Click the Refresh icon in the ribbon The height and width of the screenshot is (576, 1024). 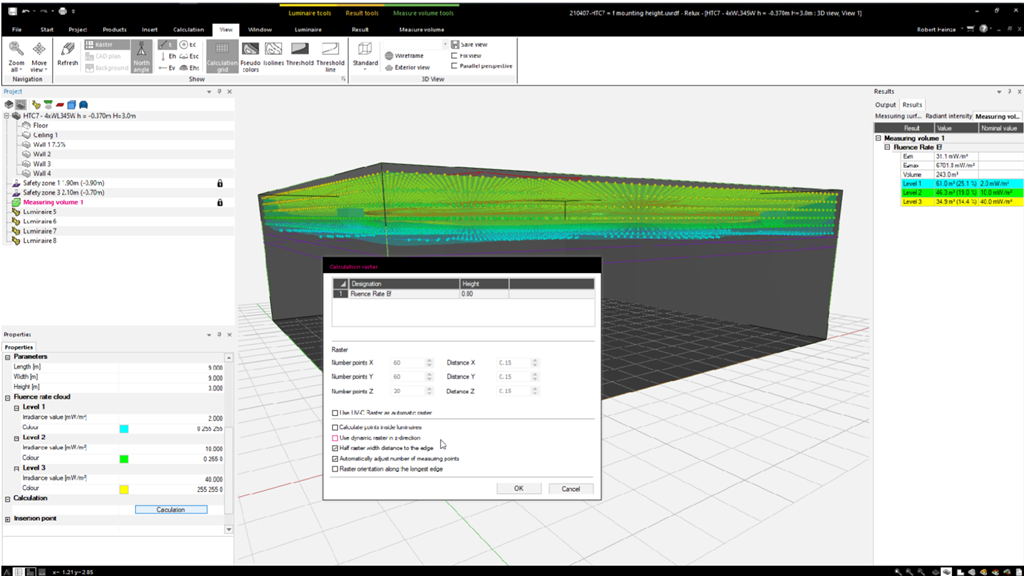click(67, 54)
